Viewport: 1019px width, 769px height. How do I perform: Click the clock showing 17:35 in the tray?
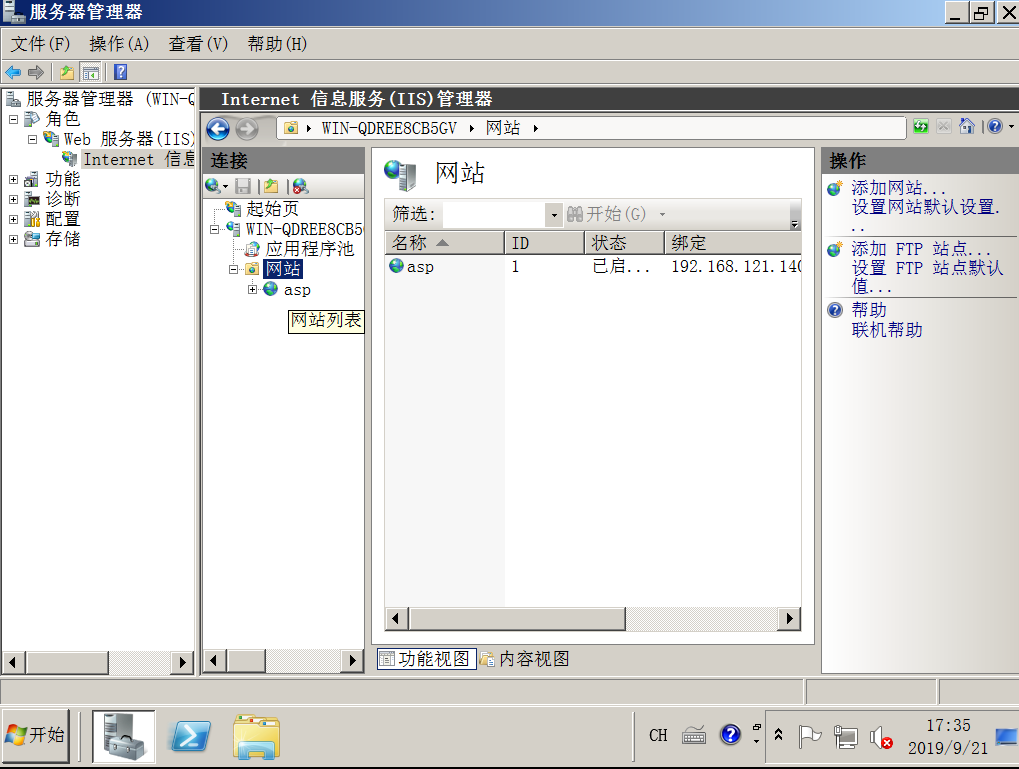click(948, 725)
